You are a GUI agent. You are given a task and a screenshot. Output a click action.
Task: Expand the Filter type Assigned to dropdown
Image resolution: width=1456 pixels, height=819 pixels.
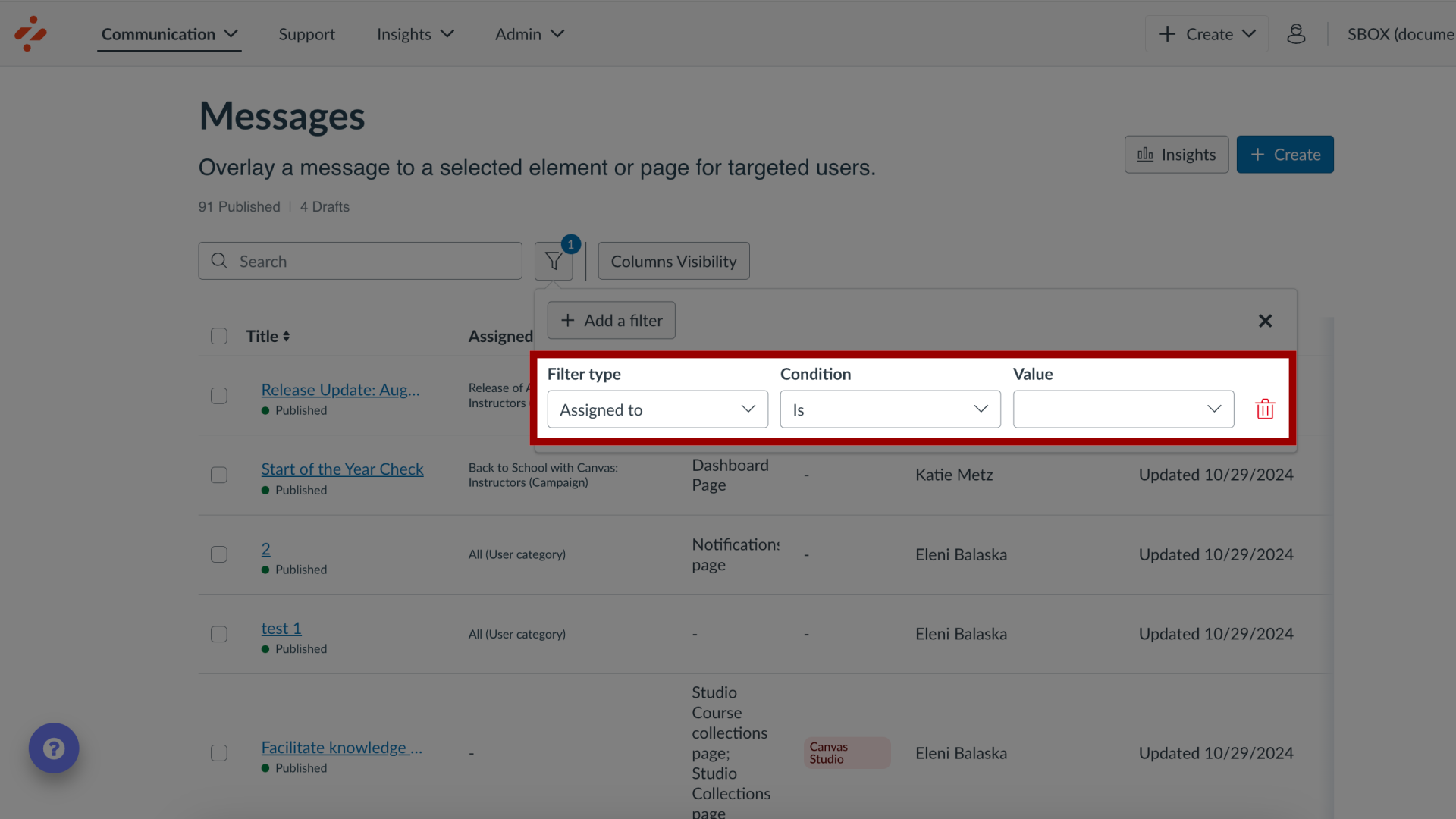pos(657,409)
